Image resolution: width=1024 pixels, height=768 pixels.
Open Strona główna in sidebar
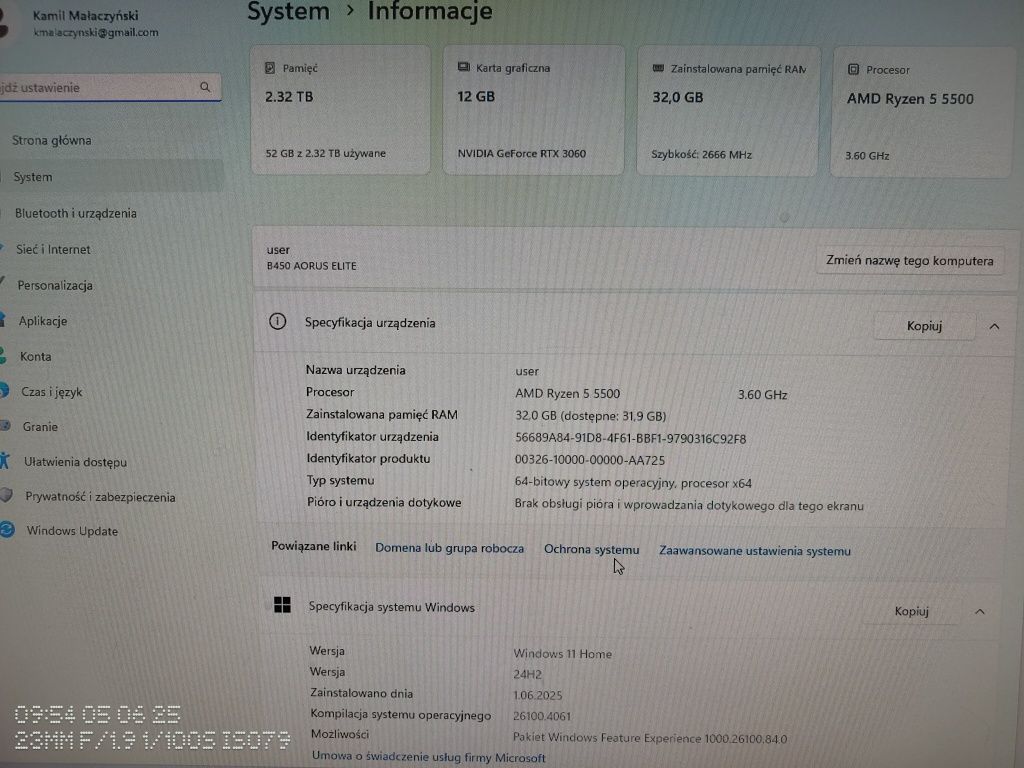pyautogui.click(x=52, y=140)
